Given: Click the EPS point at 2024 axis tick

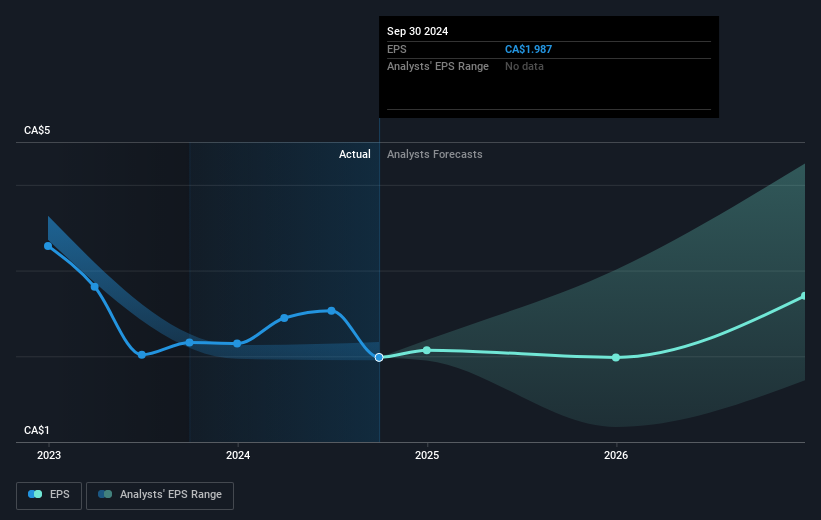Looking at the screenshot, I should 237,344.
